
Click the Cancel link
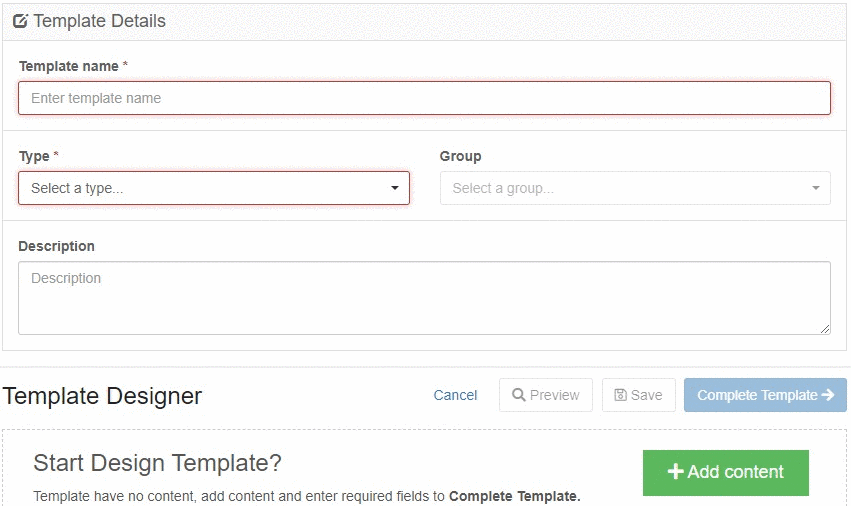(x=455, y=395)
